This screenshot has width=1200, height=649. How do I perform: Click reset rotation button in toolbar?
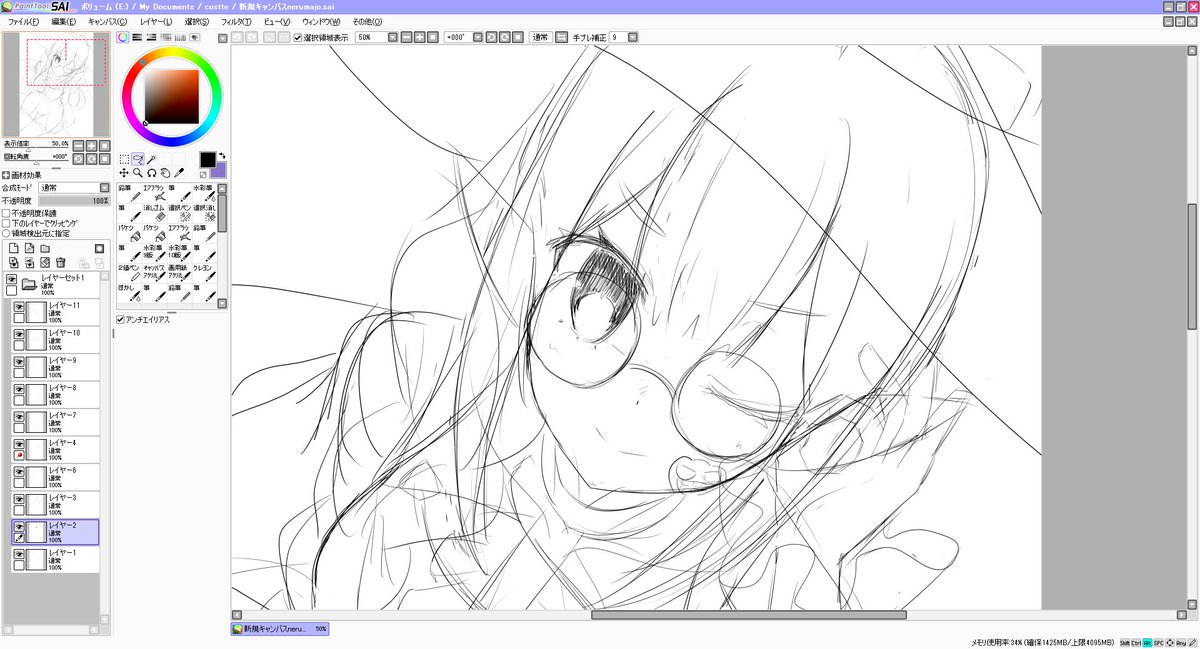point(518,37)
